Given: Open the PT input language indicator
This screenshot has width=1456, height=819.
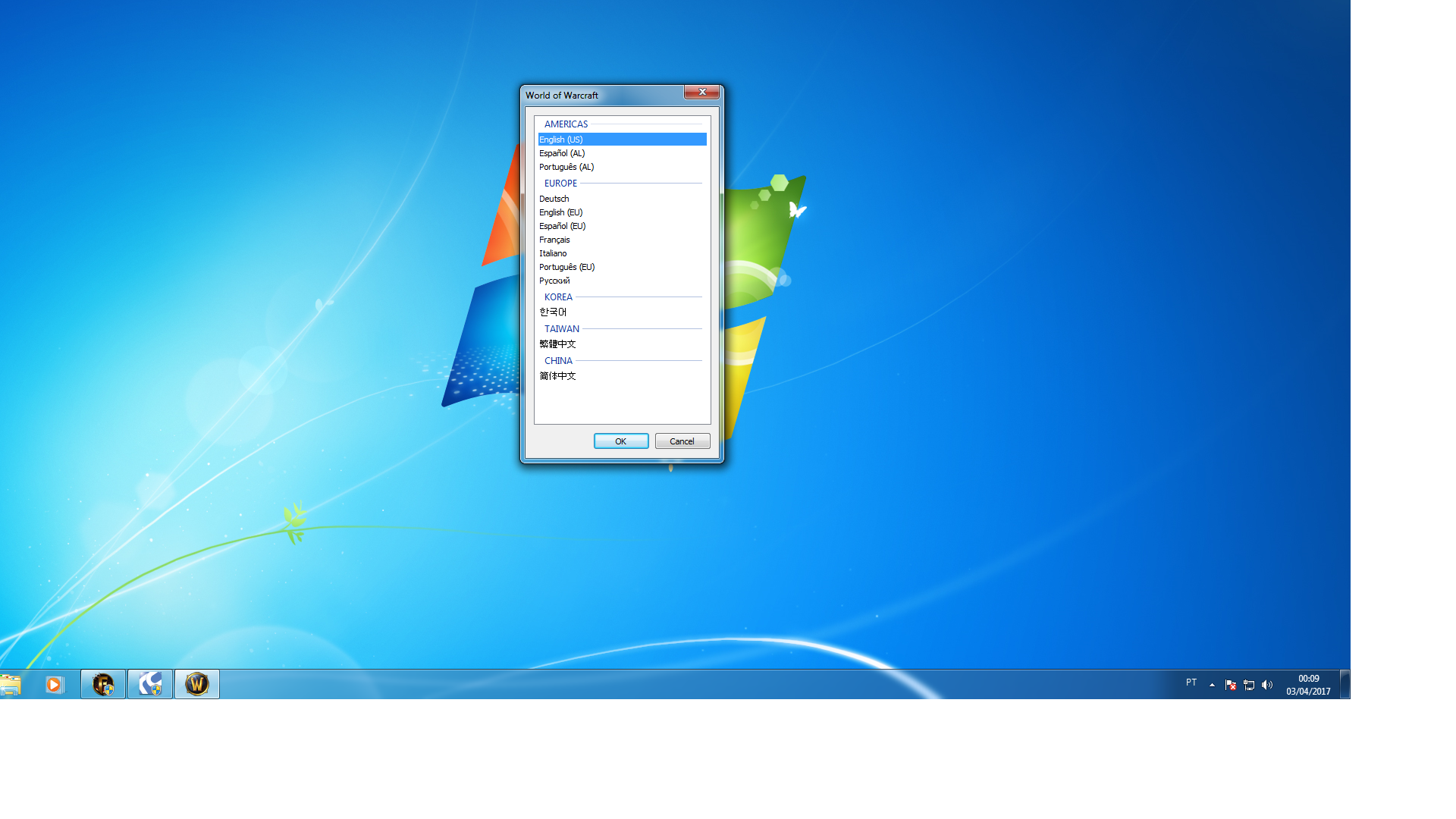Looking at the screenshot, I should point(1191,682).
